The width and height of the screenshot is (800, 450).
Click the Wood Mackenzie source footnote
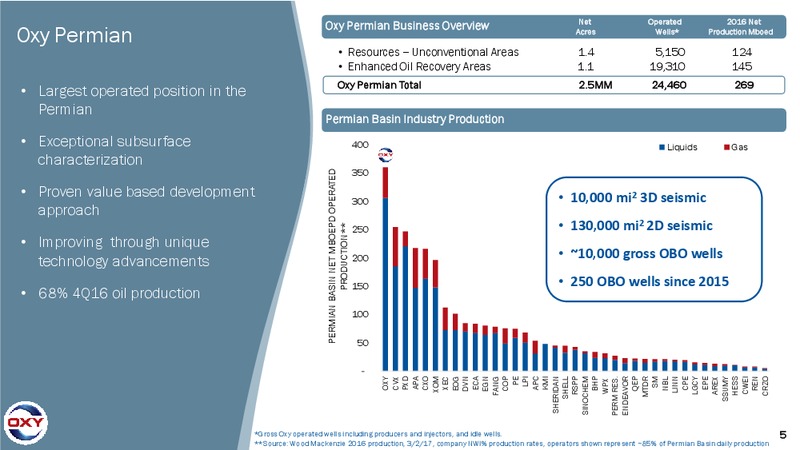click(x=511, y=443)
